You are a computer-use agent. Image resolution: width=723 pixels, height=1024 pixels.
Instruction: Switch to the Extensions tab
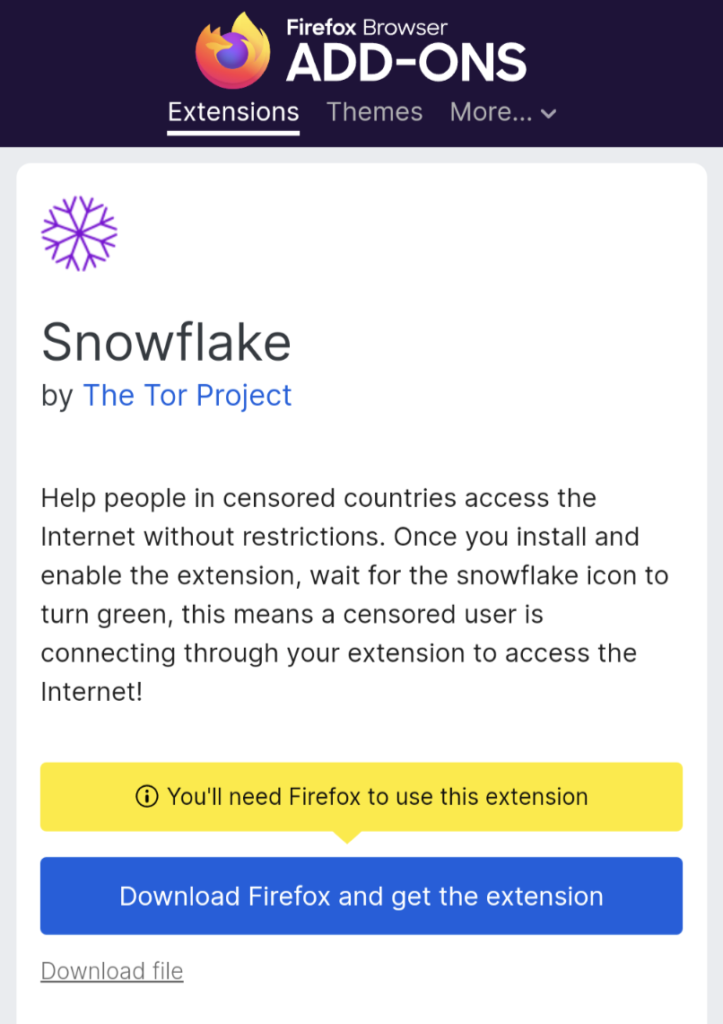(x=233, y=112)
